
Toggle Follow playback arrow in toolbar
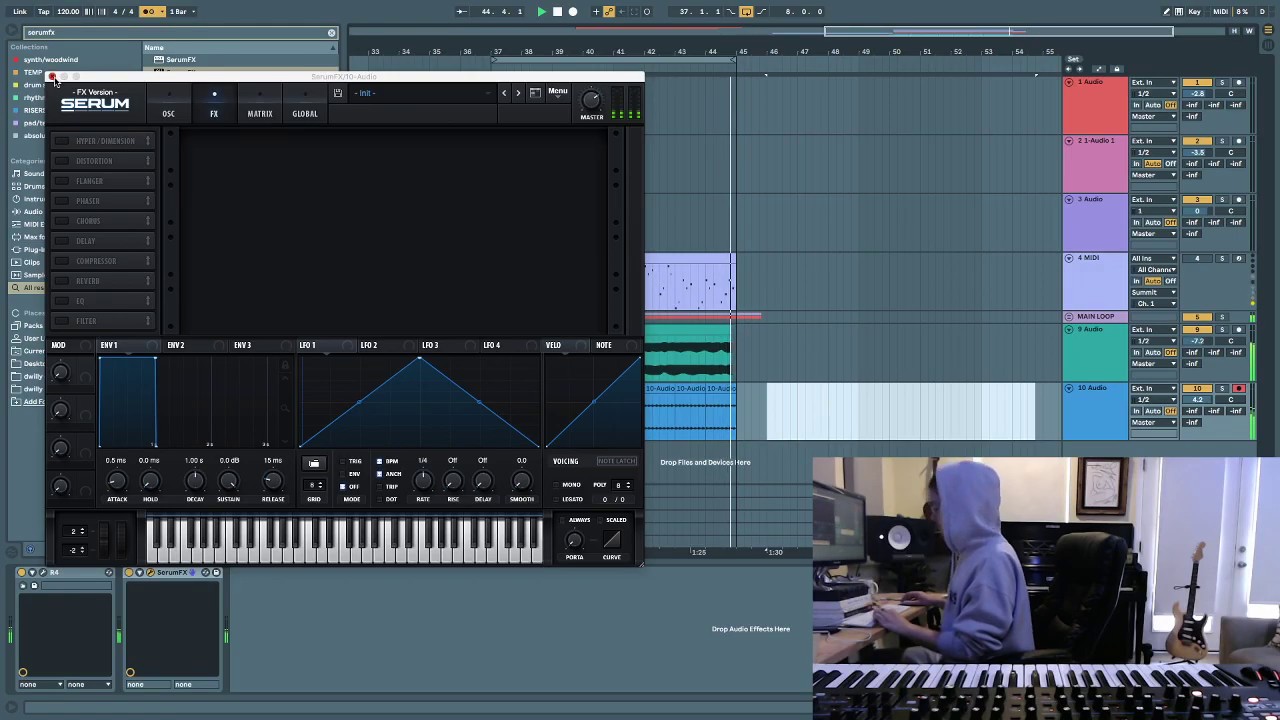coord(461,11)
